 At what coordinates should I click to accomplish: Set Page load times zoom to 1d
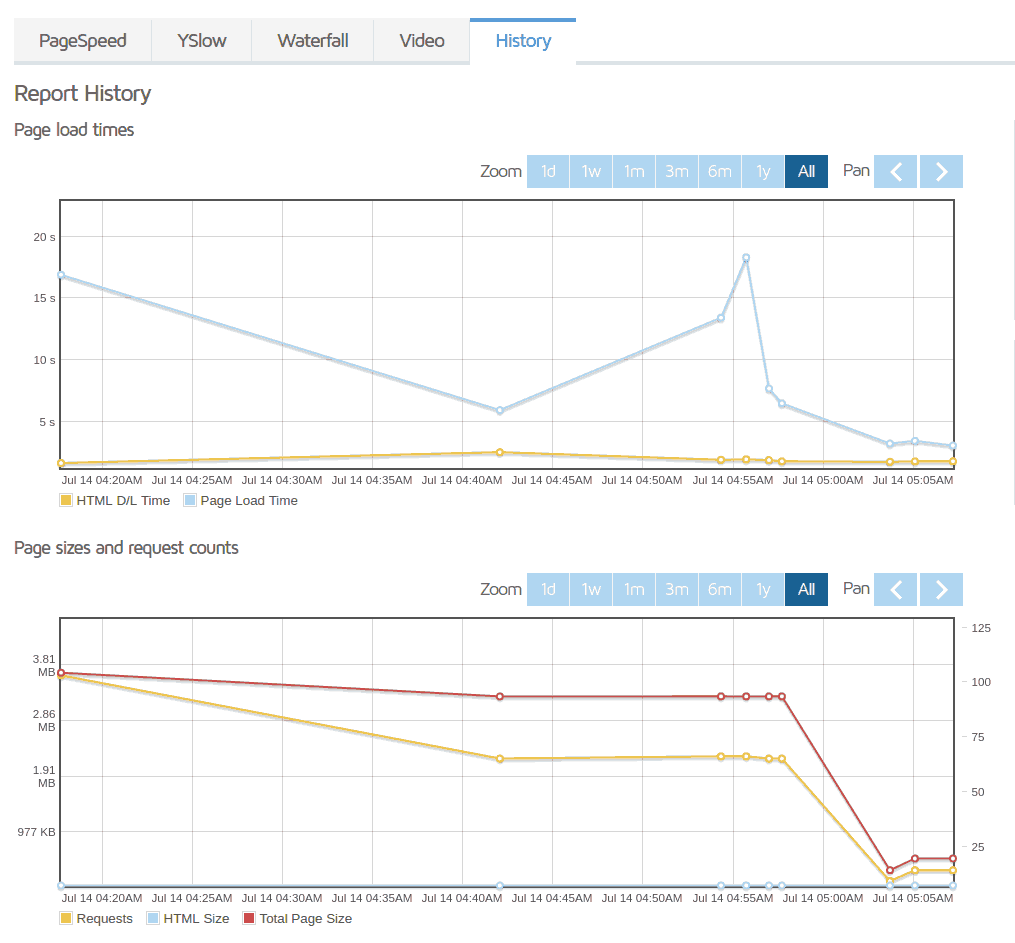pos(548,172)
